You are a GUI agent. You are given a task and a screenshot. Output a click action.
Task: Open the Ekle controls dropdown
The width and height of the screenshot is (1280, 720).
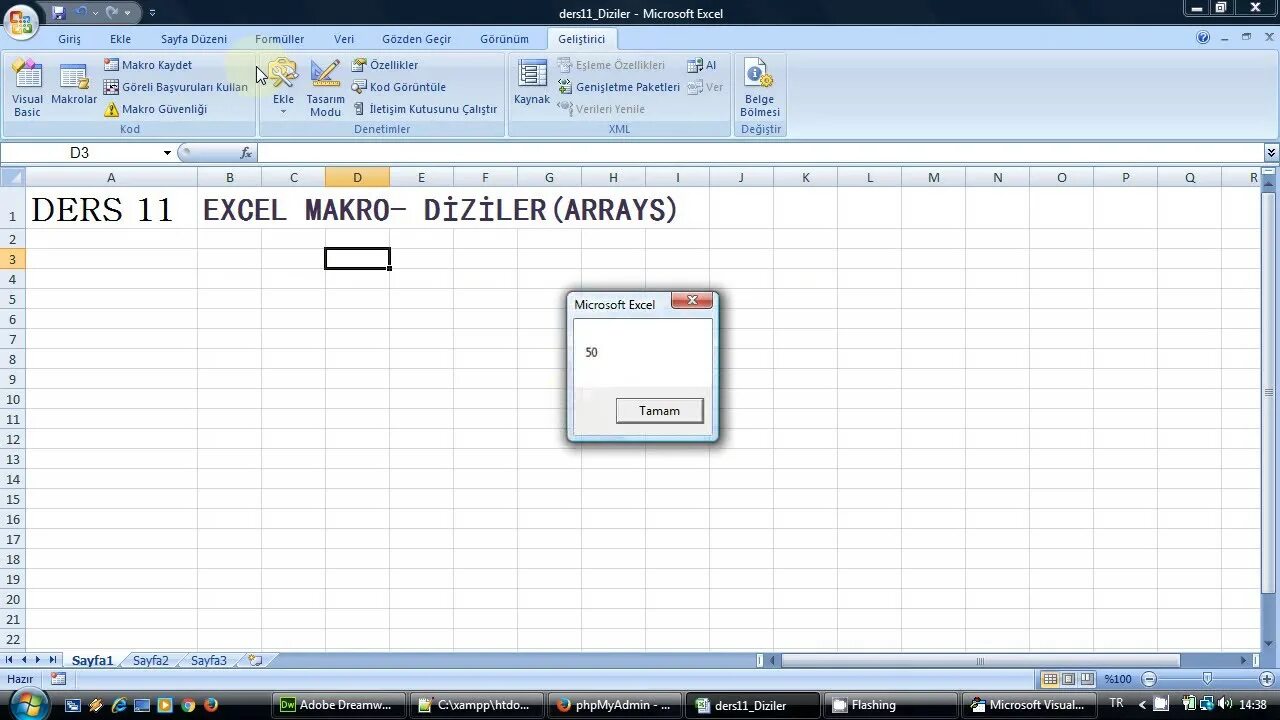(x=283, y=88)
